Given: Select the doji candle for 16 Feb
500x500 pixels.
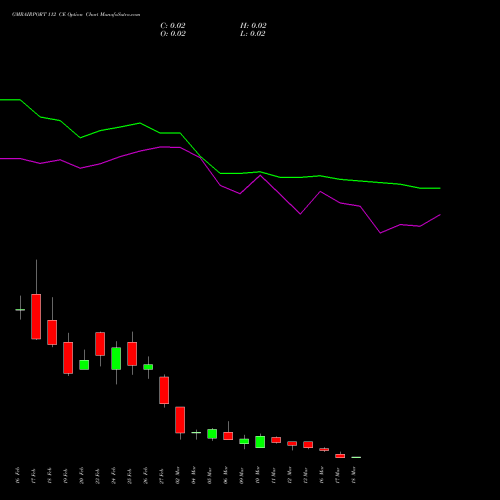Looking at the screenshot, I should (20, 310).
